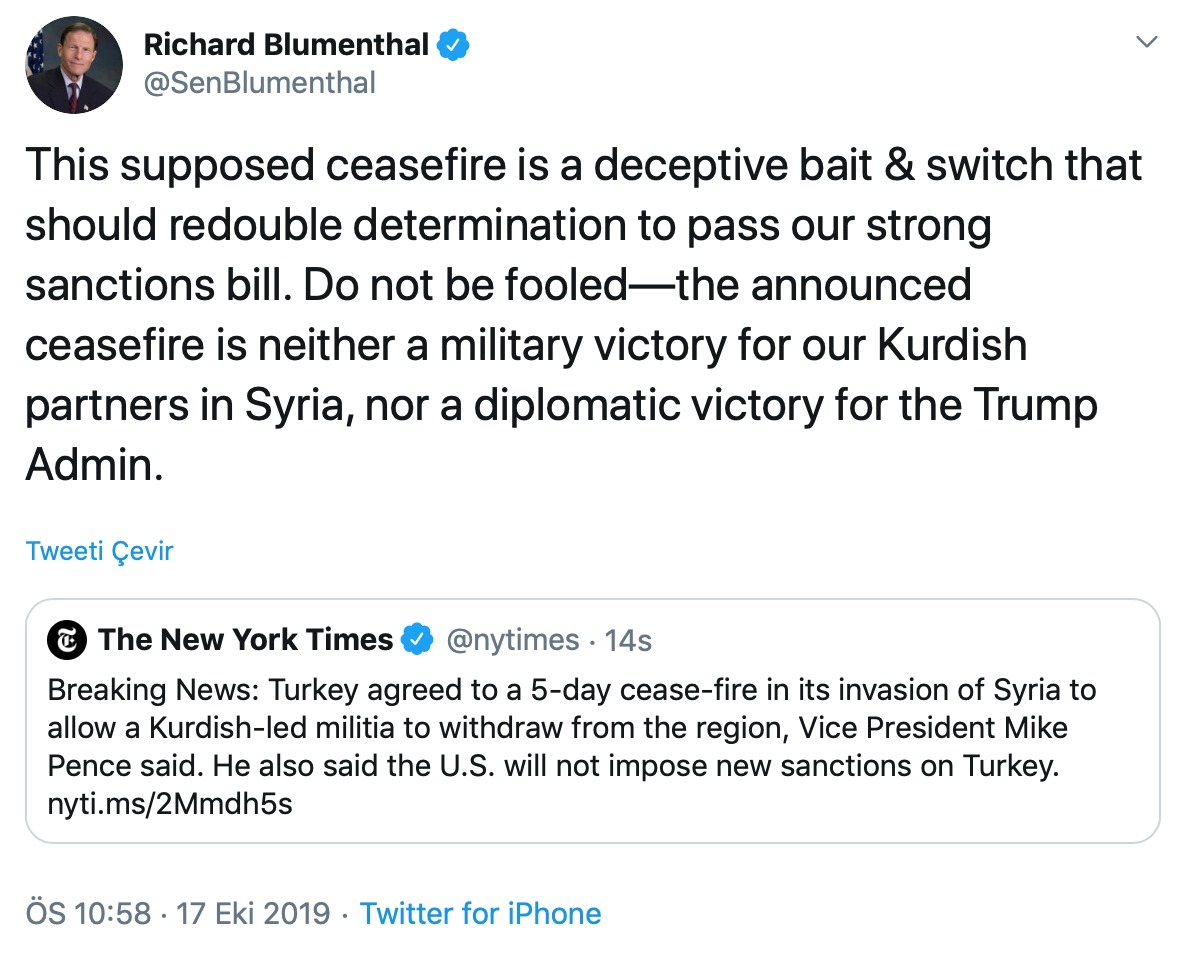Click the ÖS 10:58 tweet time
The image size is (1186, 954).
coord(88,913)
